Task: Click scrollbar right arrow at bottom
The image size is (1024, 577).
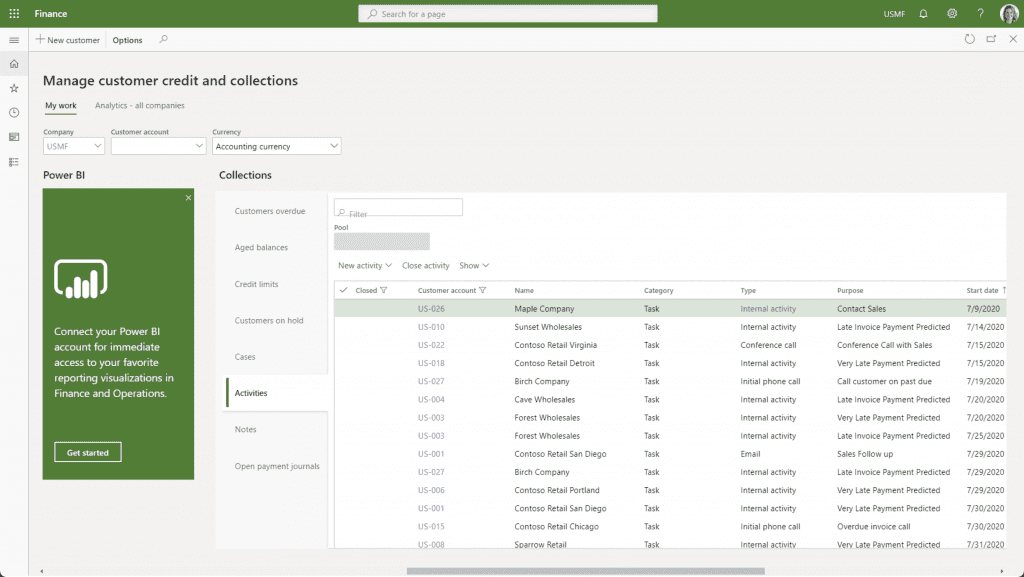Action: [1002, 571]
